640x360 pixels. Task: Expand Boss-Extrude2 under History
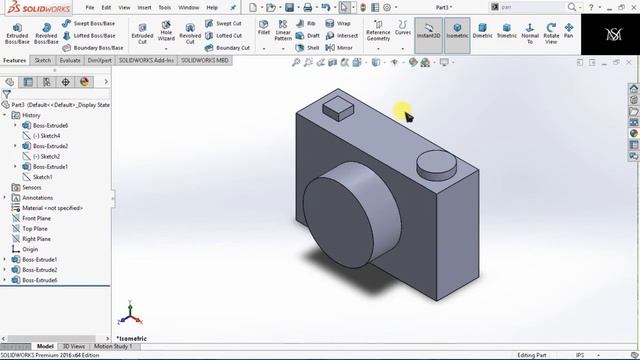coord(16,146)
